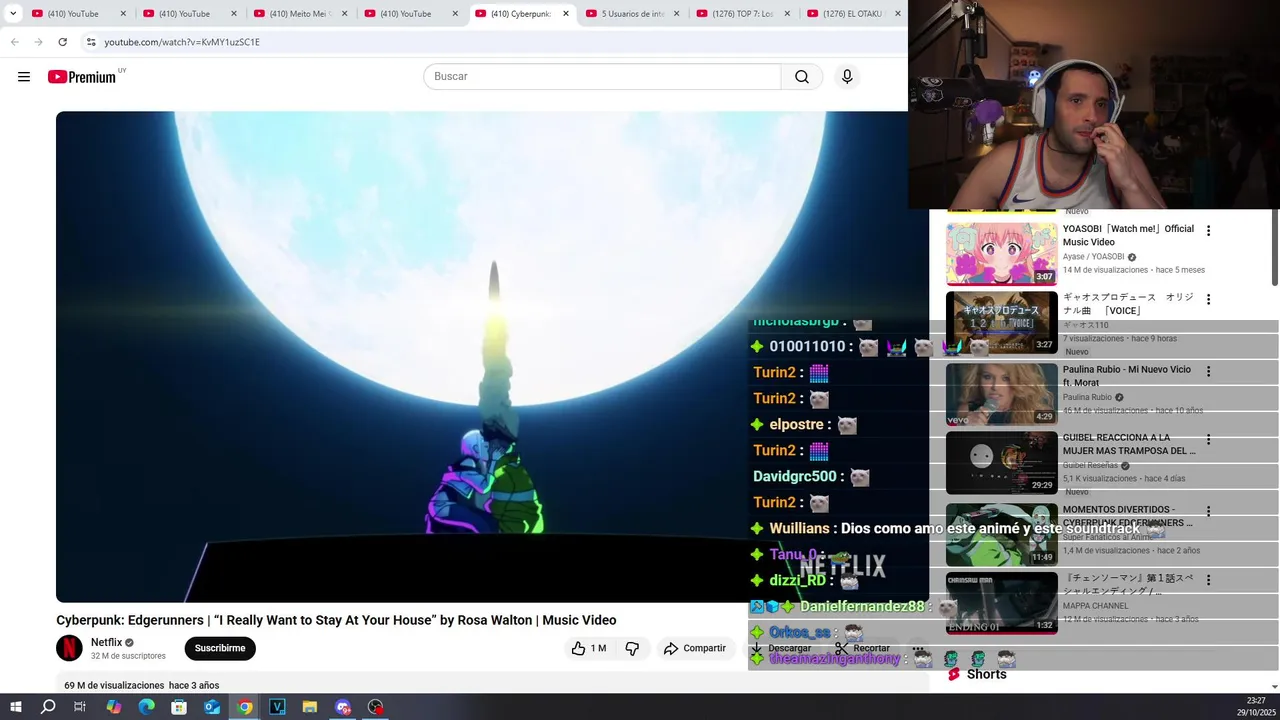
Task: Reload the page with the refresh icon
Action: pyautogui.click(x=63, y=42)
